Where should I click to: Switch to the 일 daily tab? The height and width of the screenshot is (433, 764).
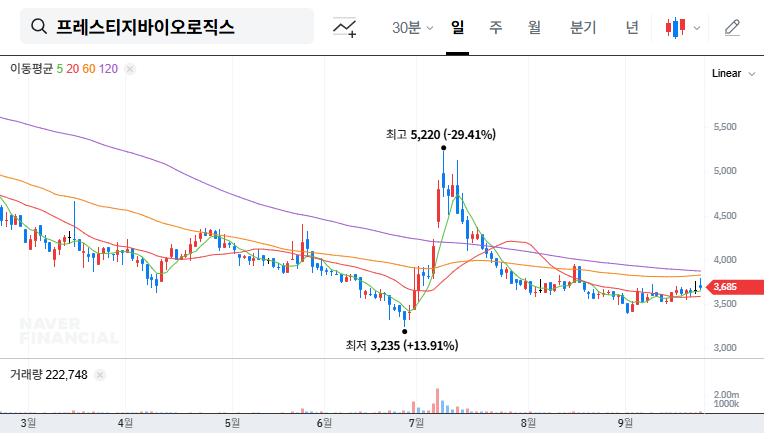(457, 27)
